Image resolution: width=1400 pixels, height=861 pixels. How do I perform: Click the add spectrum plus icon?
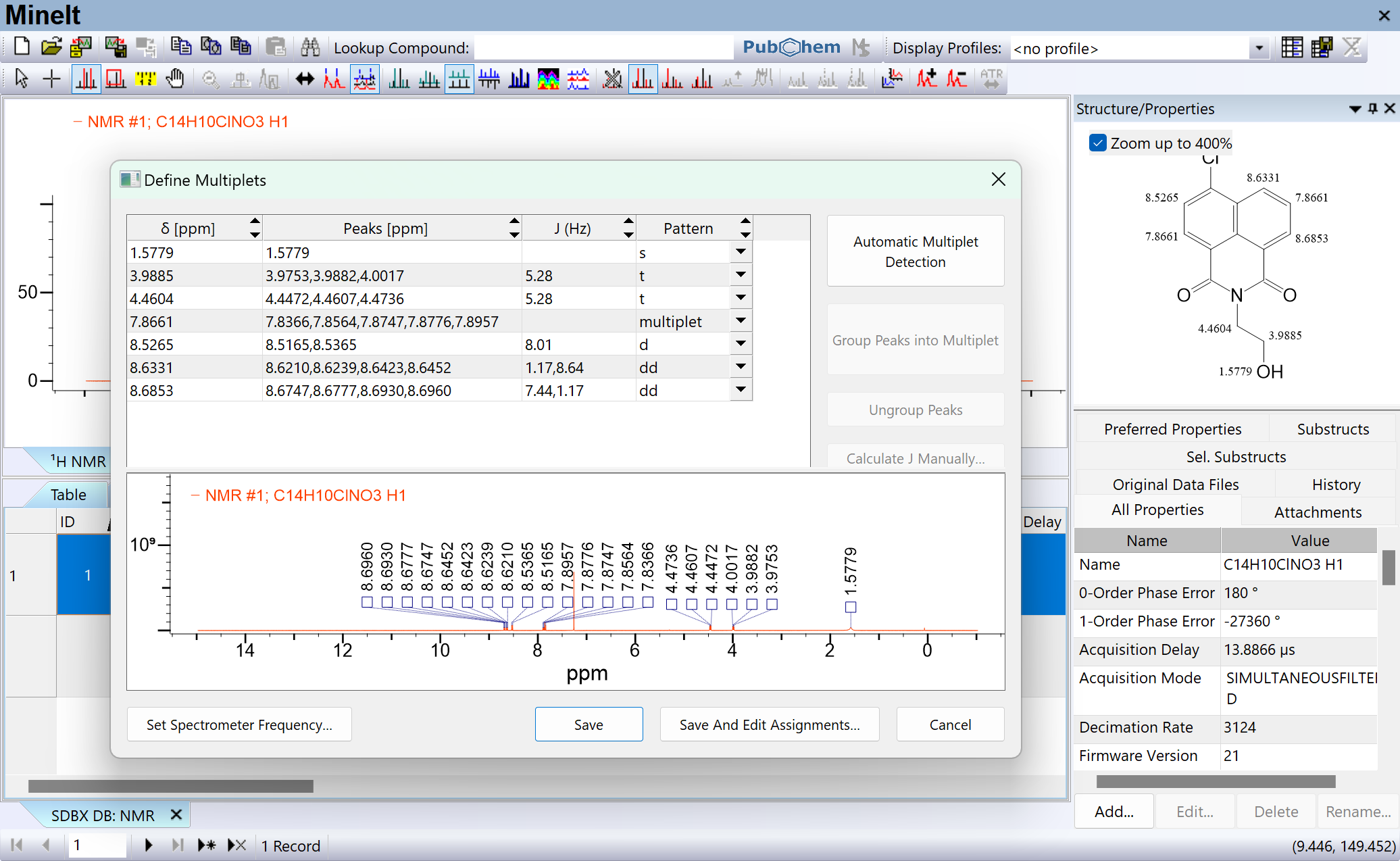click(x=926, y=79)
